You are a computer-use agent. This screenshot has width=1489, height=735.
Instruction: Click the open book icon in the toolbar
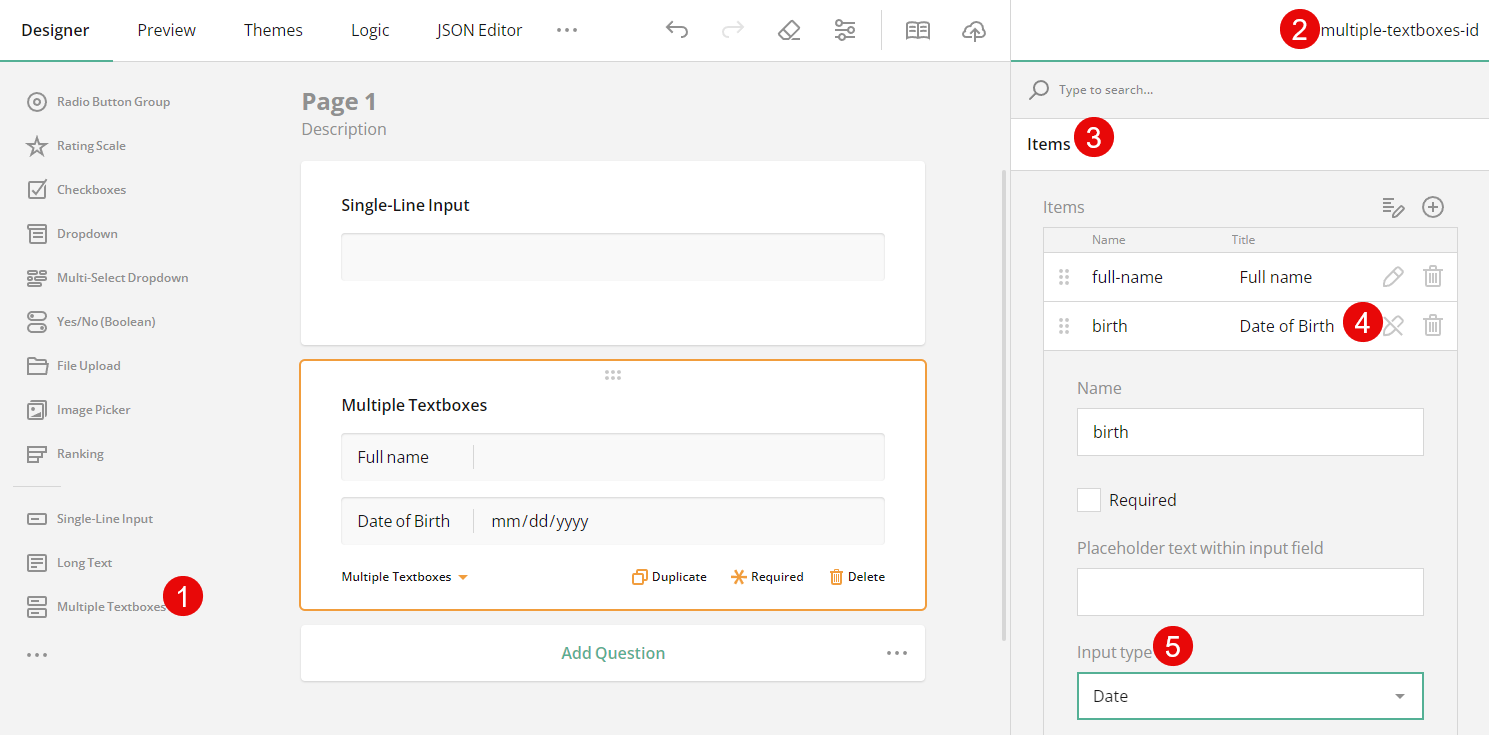918,30
